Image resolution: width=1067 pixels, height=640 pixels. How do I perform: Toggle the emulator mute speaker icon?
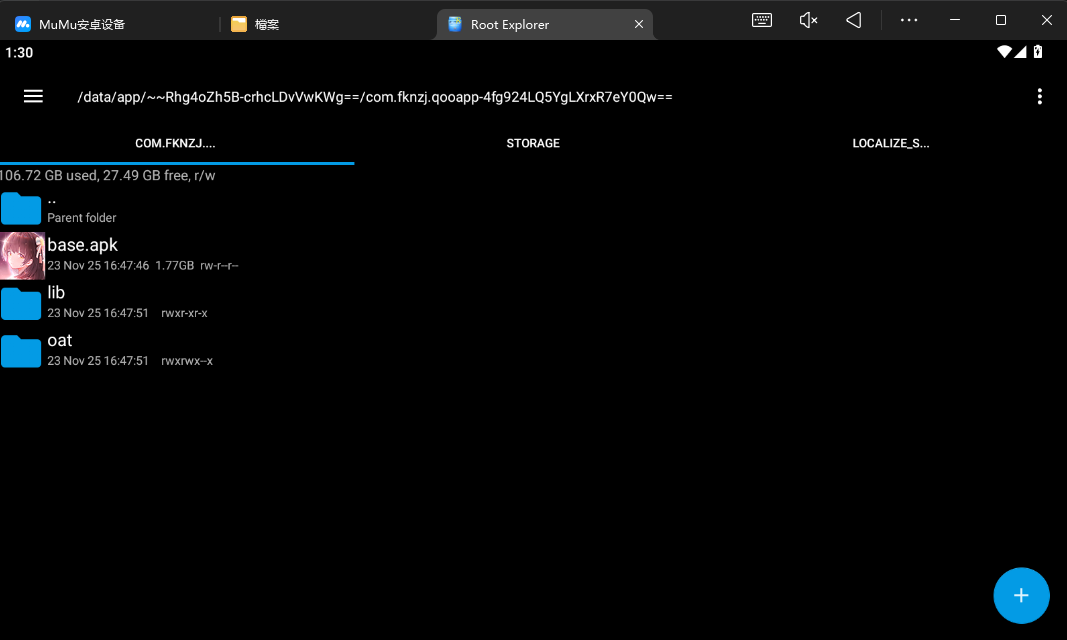click(x=808, y=20)
